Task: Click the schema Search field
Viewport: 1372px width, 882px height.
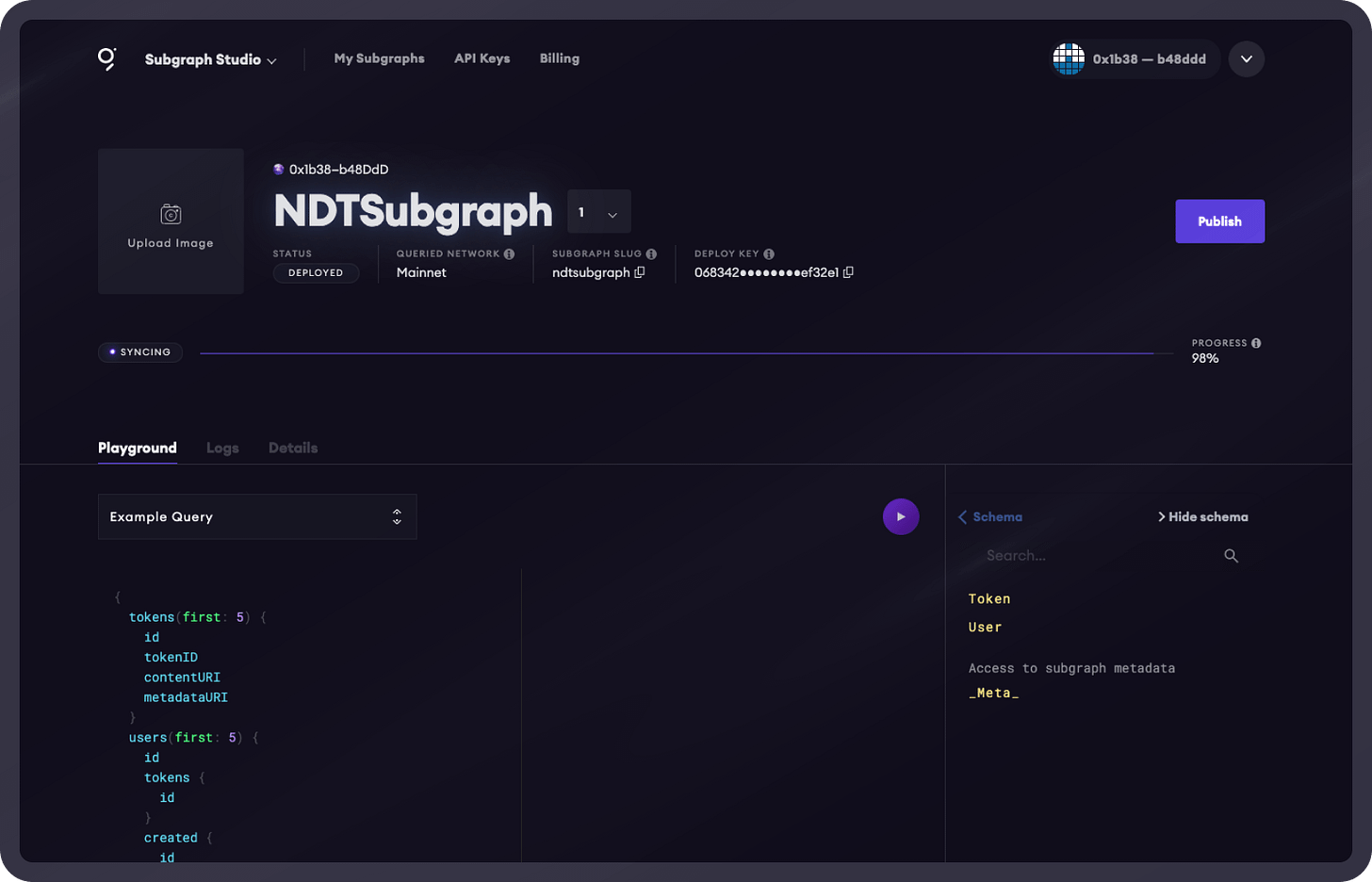Action: click(1093, 556)
